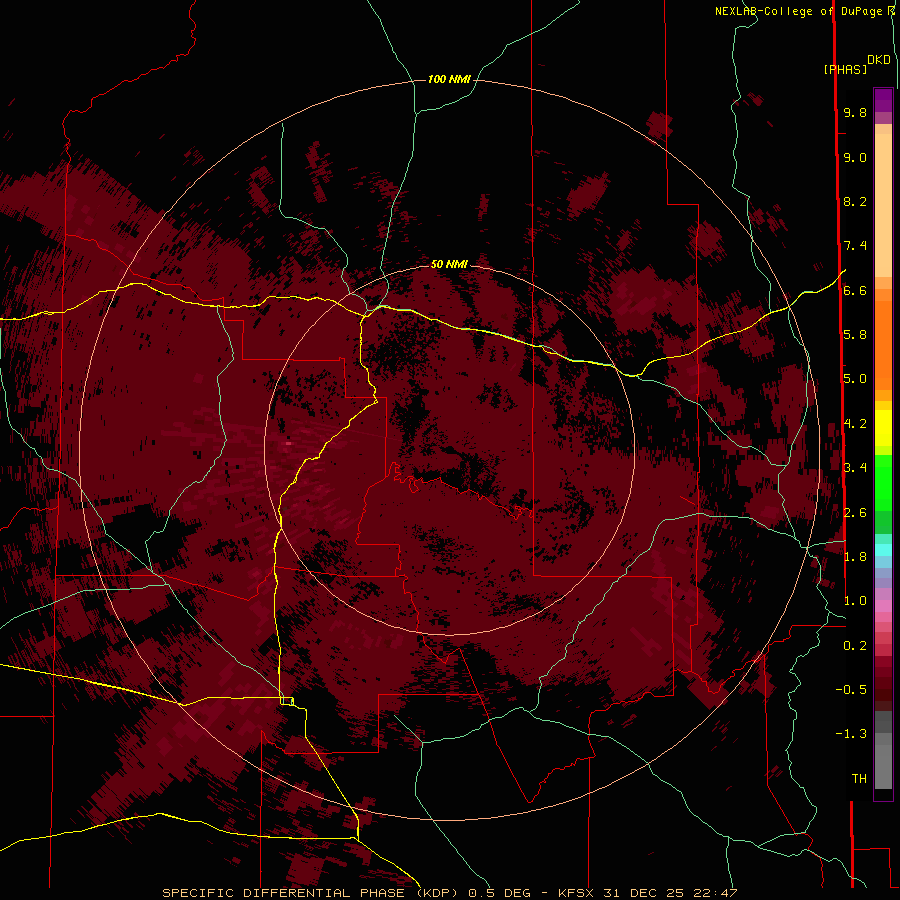Click the 9.8 value on color scale
Screen dimensions: 900x900
855,112
